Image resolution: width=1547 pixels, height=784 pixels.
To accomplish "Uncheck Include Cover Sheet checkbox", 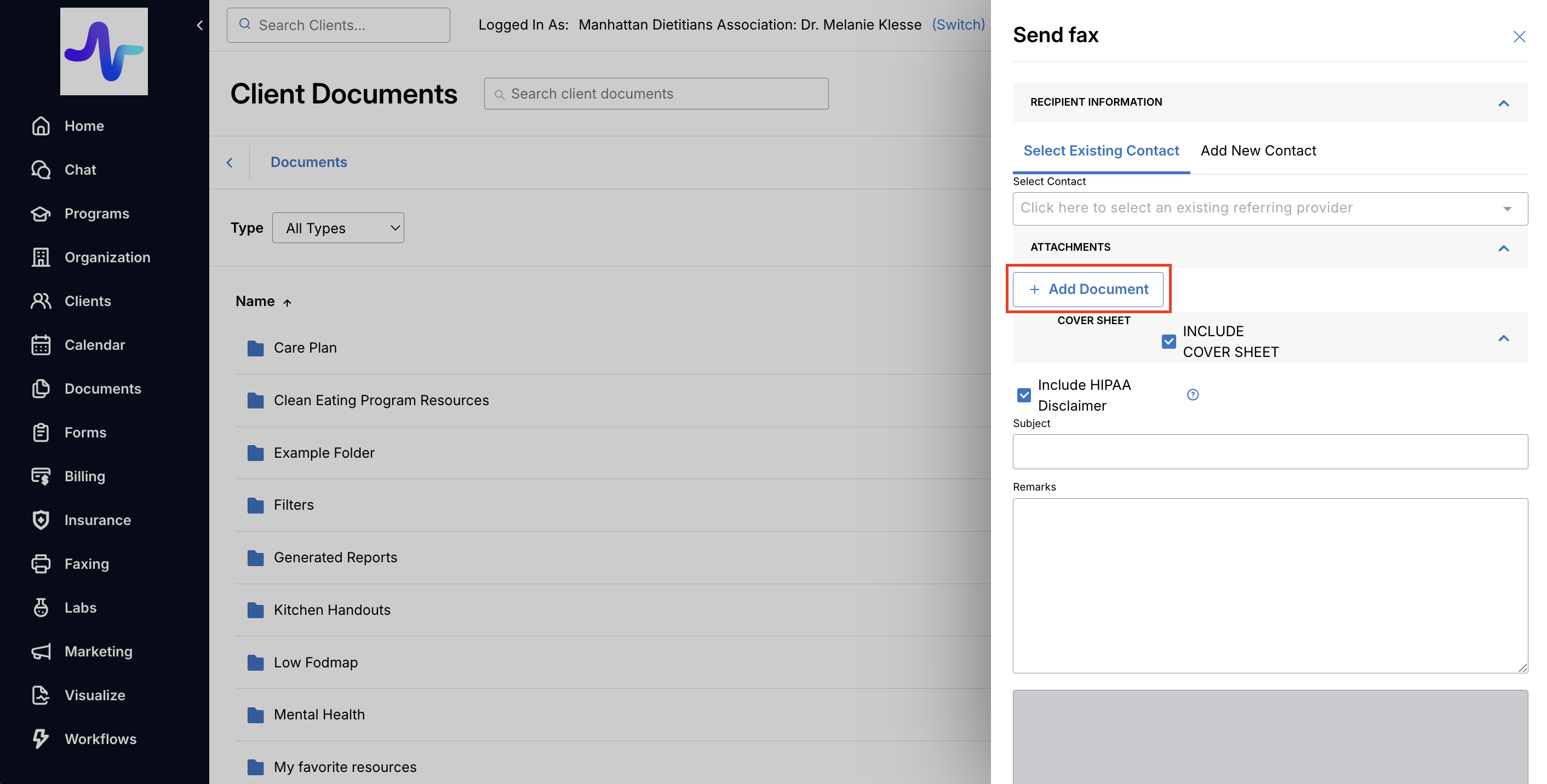I will coord(1168,342).
